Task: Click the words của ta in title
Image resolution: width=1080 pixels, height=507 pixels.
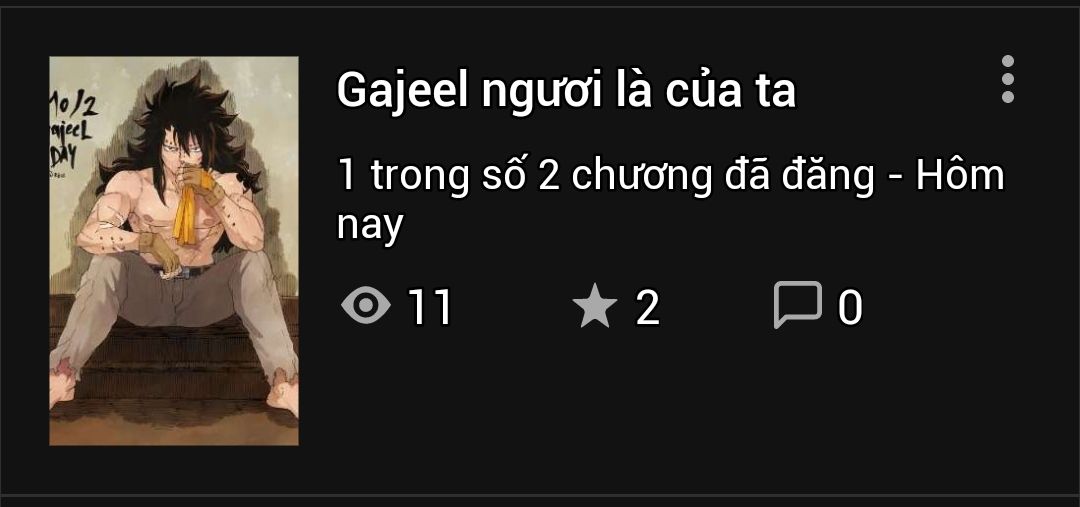Action: coord(731,92)
